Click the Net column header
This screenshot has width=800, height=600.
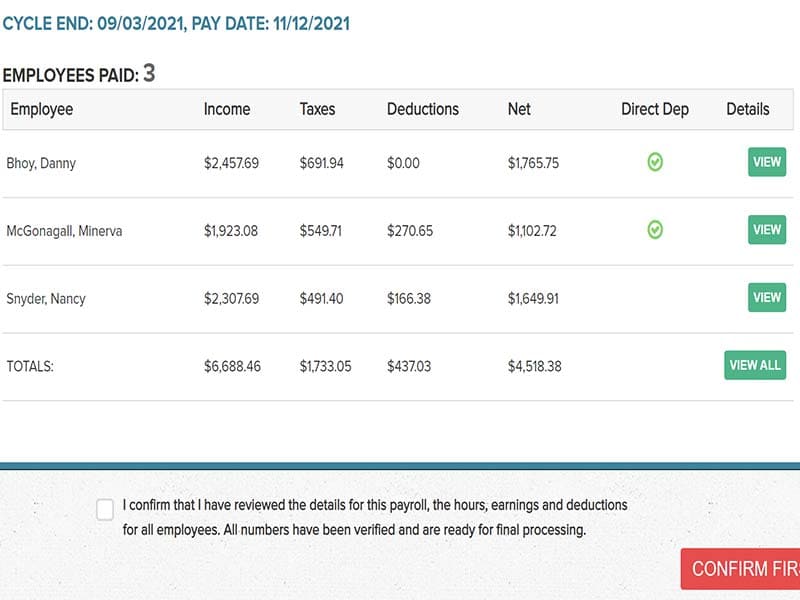(x=519, y=109)
